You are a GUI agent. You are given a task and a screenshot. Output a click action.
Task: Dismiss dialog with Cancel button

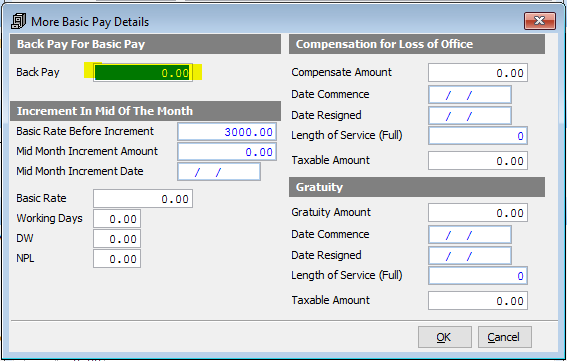tap(504, 337)
